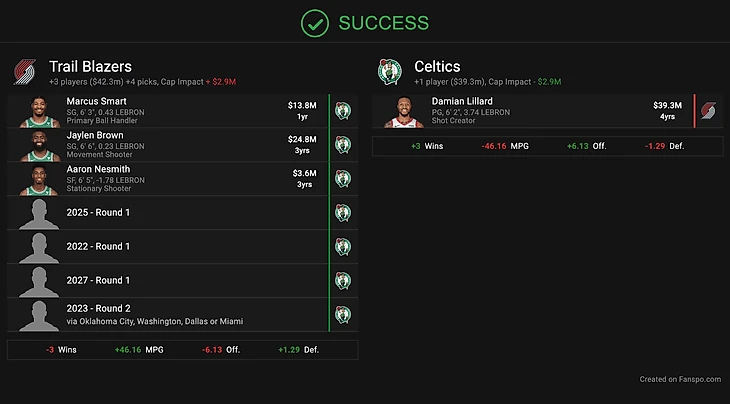Click the Trail Blazers +46.16 MPG stat
730x404 pixels.
pos(139,350)
